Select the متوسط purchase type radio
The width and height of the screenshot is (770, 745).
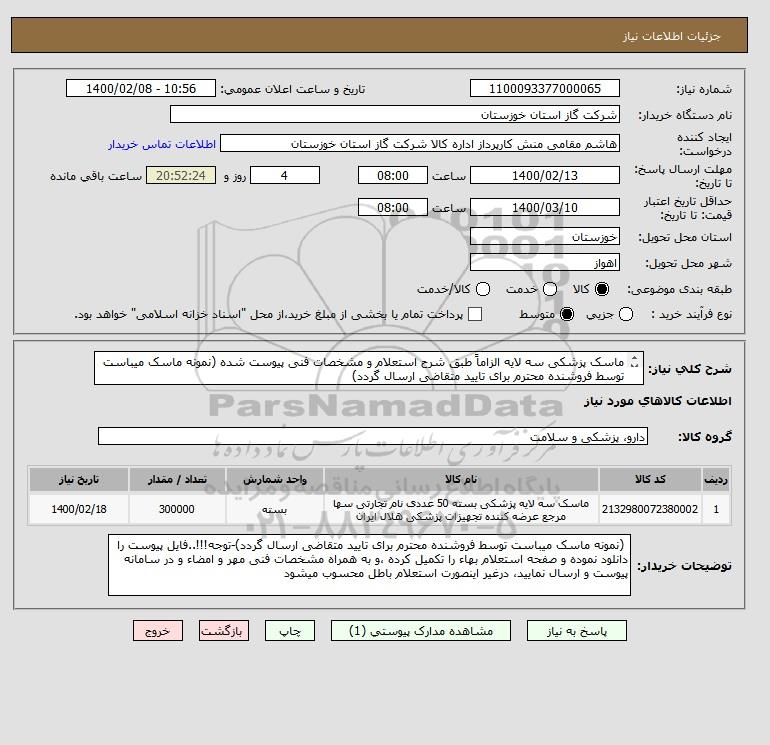coord(567,314)
